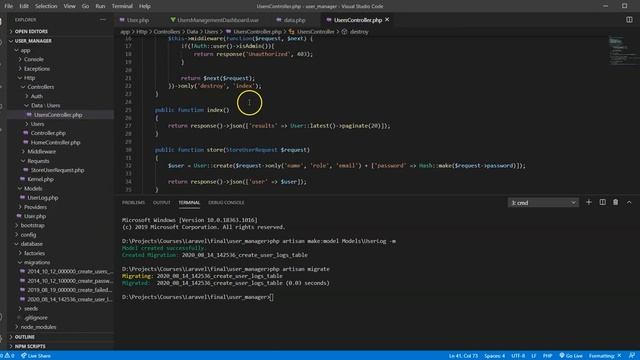This screenshot has width=640, height=360.
Task: Open HomeController.php from the explorer
Action: 55,142
